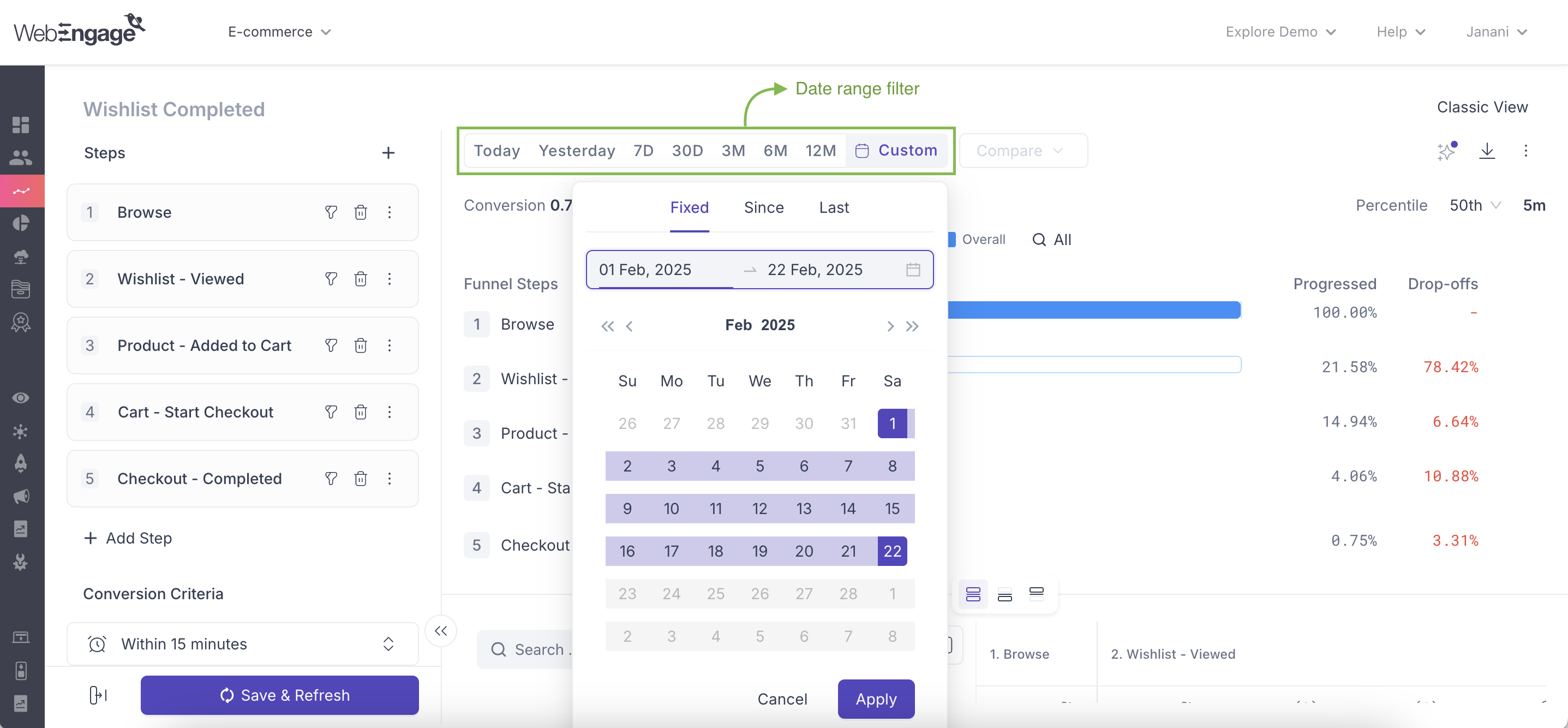Select the Yesterday date range
This screenshot has height=728, width=1568.
coord(577,151)
